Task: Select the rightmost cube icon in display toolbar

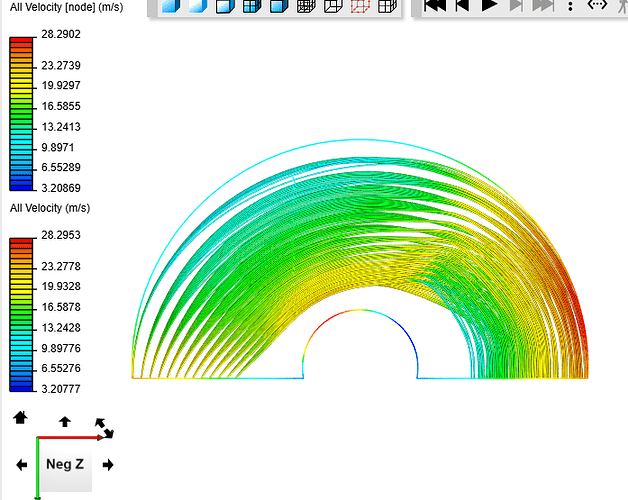Action: 387,6
